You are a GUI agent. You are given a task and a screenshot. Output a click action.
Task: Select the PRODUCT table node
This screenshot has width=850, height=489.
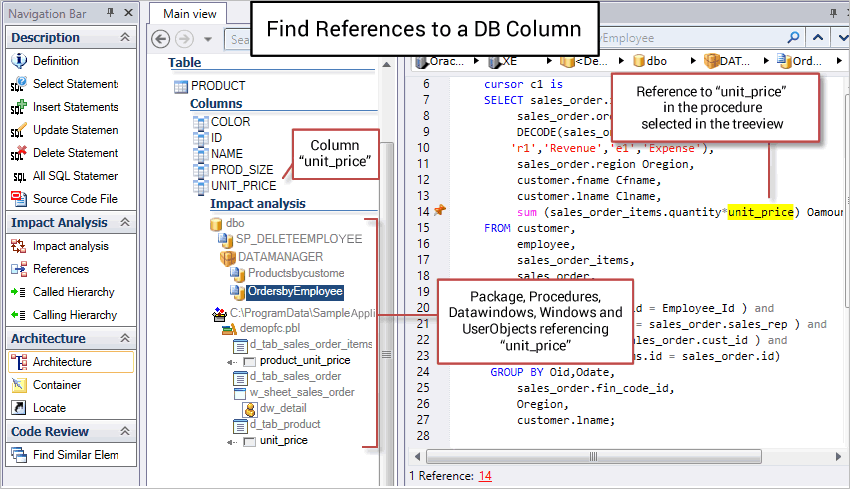(x=210, y=86)
